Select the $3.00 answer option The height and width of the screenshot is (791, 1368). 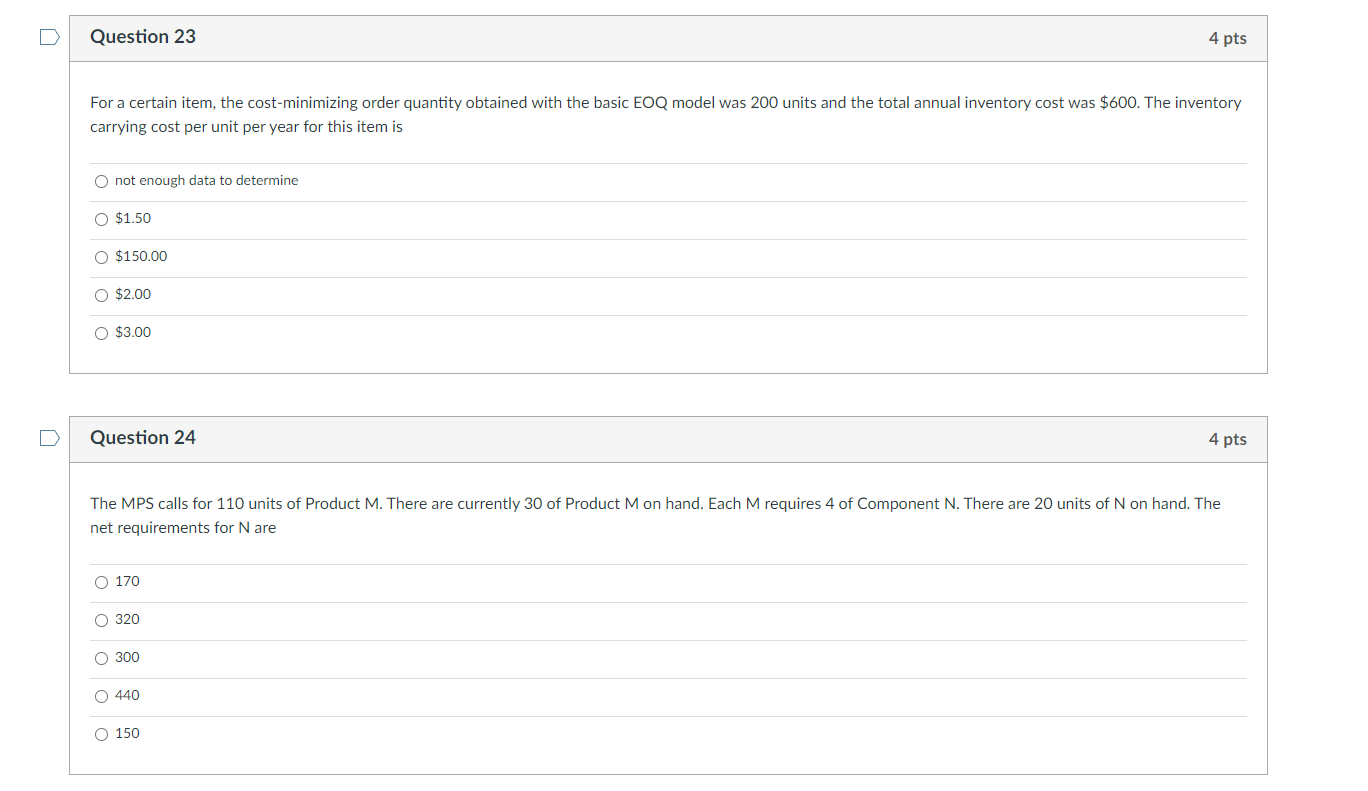pyautogui.click(x=101, y=333)
